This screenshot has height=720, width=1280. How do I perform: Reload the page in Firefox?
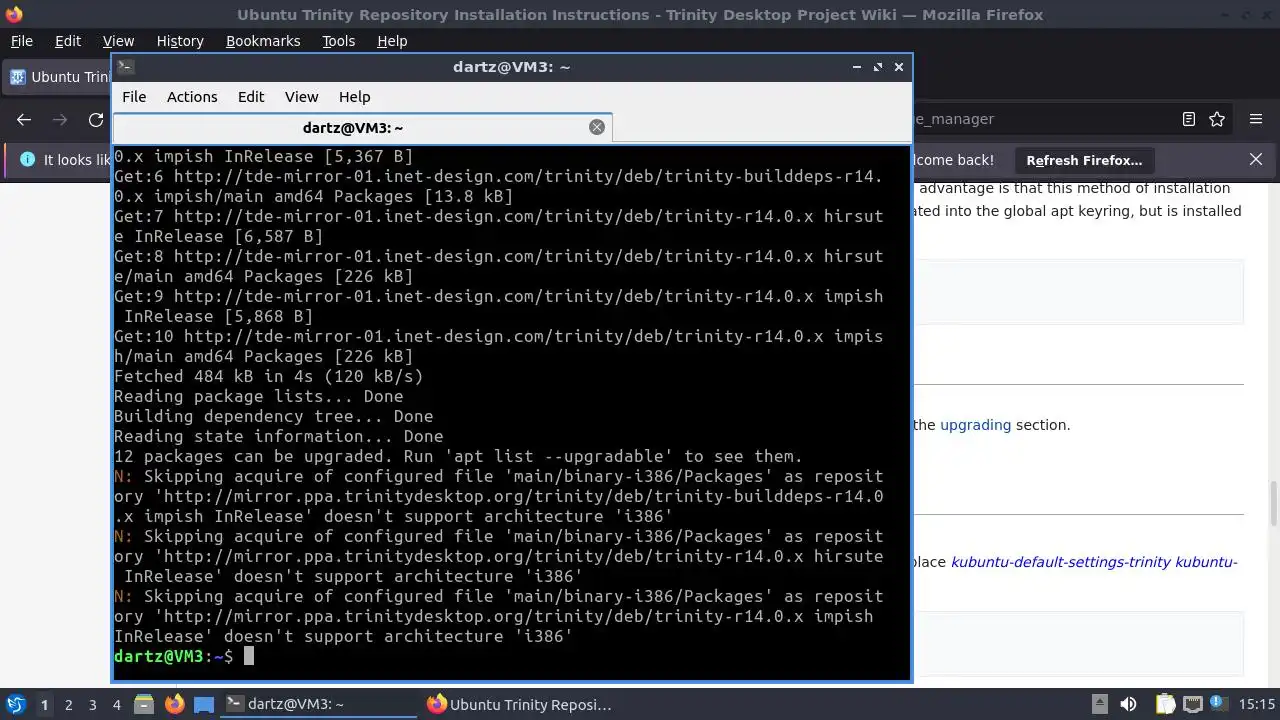pos(96,119)
